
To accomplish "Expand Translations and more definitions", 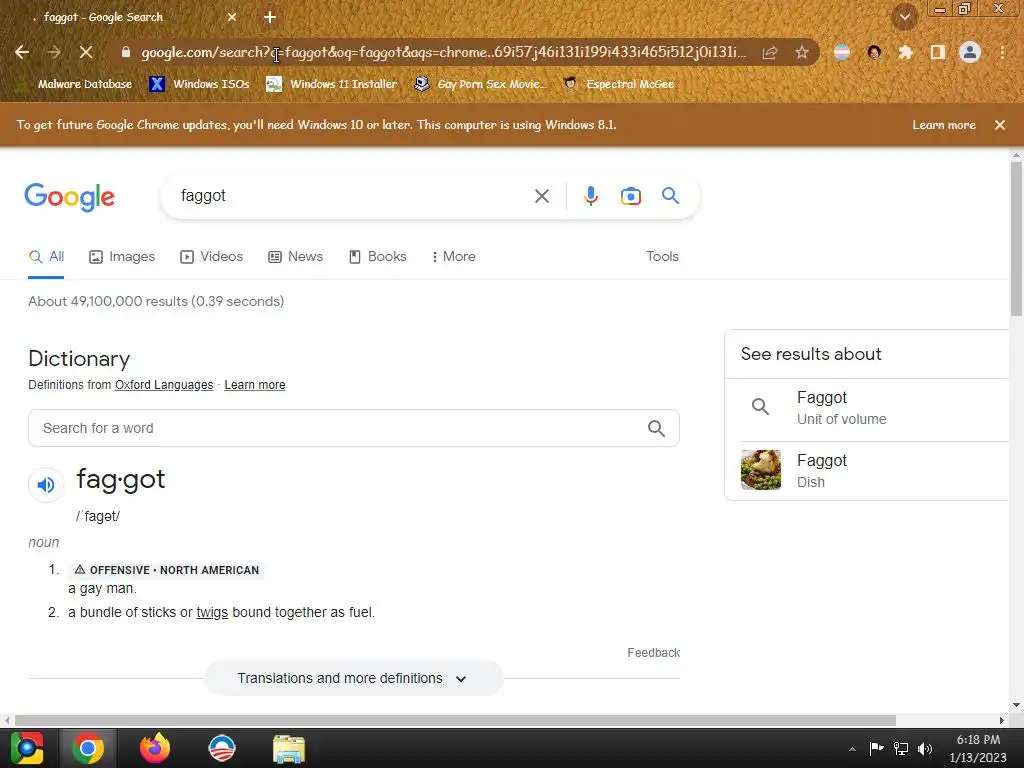I will [353, 679].
